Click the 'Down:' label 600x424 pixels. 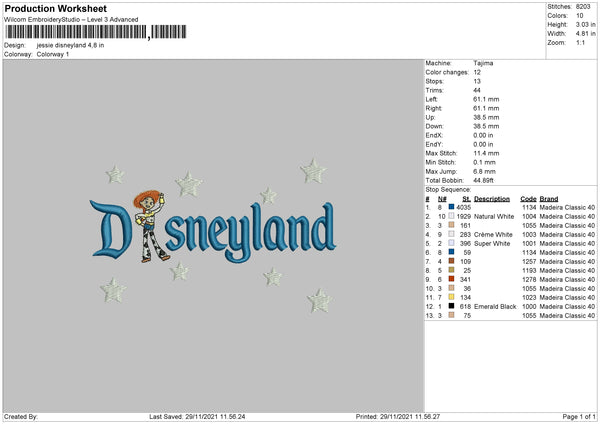[434, 126]
